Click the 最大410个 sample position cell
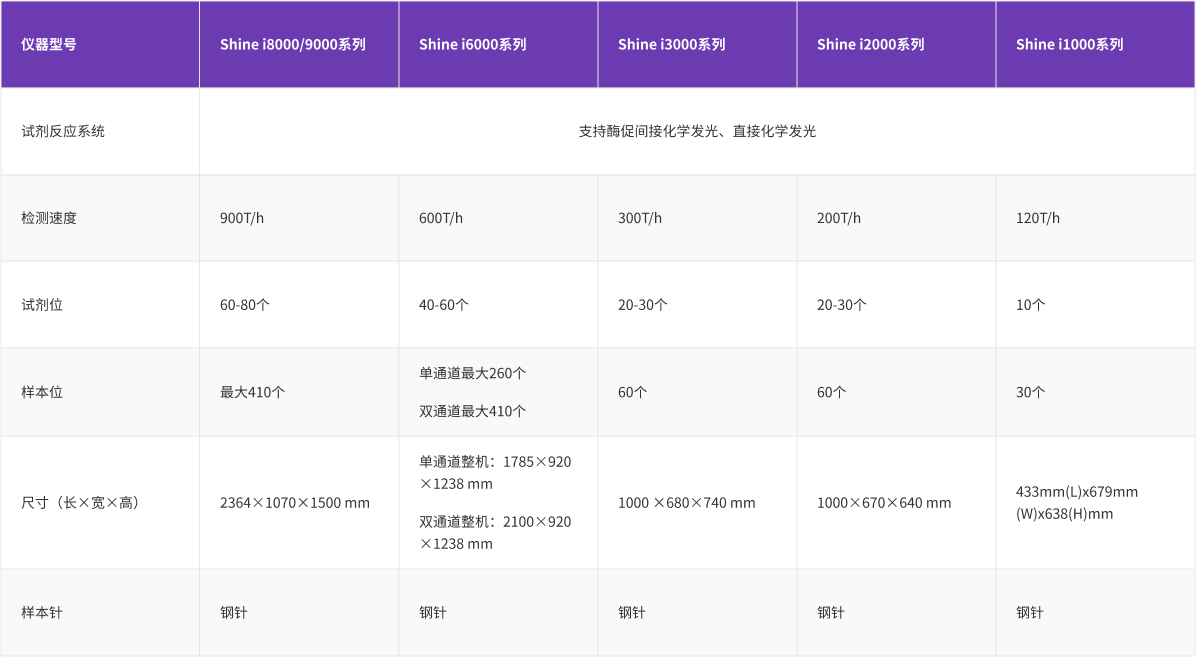 [x=252, y=392]
